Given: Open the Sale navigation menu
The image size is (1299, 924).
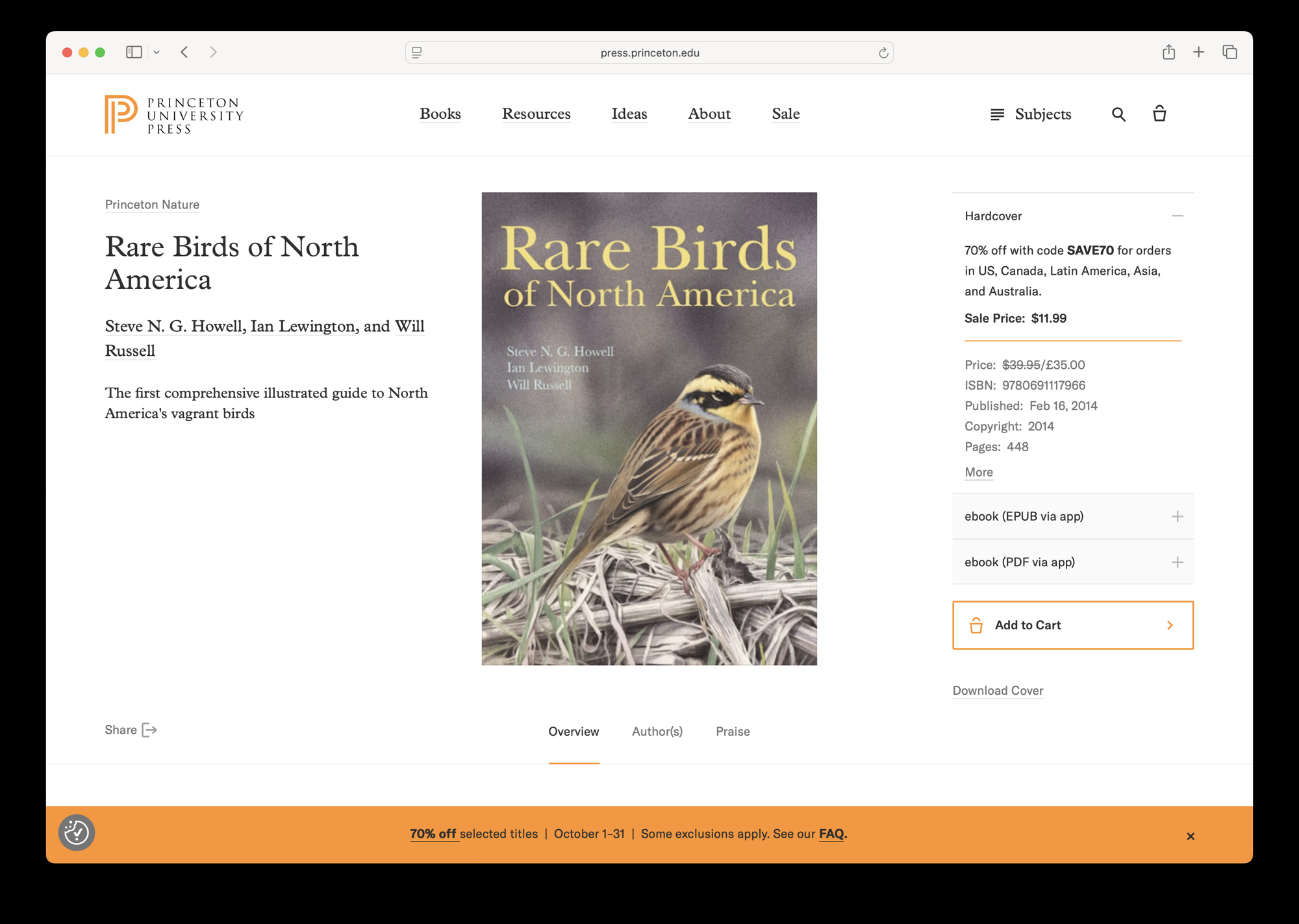Looking at the screenshot, I should (785, 114).
